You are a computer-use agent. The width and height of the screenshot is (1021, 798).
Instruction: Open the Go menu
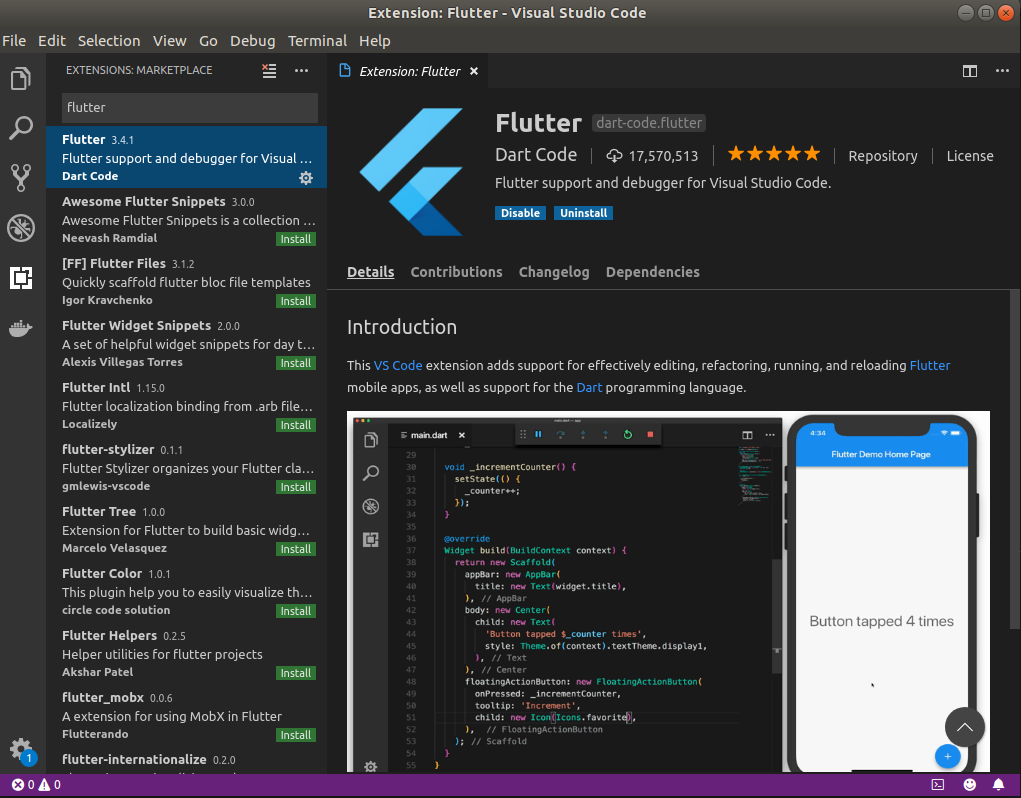coord(208,40)
